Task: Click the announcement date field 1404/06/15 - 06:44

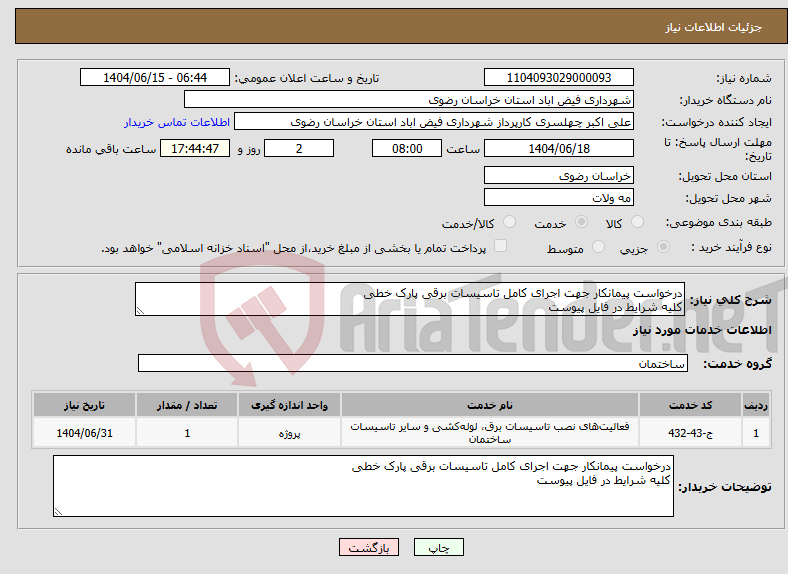Action: [155, 77]
